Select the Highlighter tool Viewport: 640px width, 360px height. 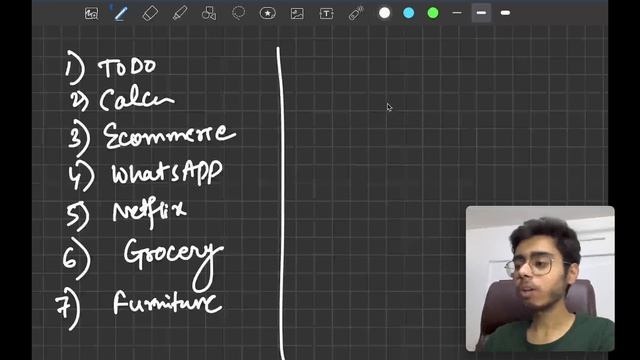[180, 13]
